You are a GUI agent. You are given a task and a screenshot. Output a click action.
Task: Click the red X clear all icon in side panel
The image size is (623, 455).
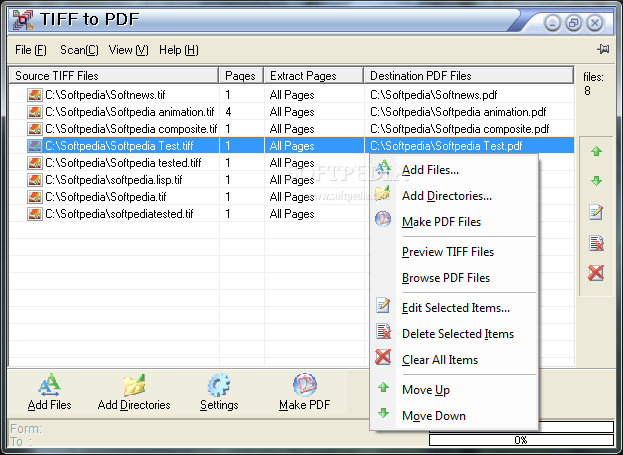pos(596,273)
